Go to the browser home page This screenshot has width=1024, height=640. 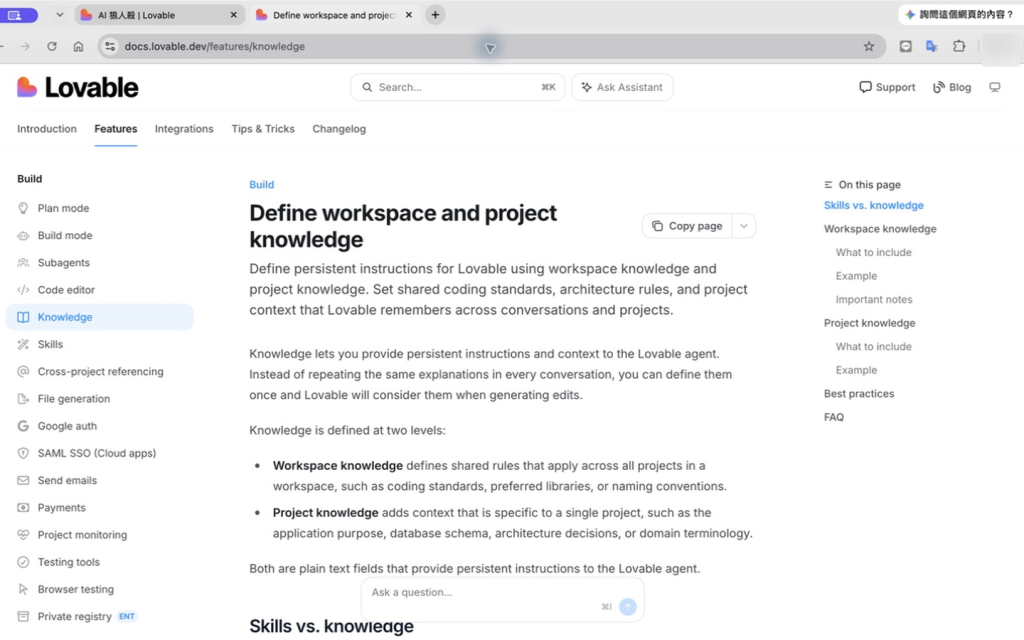[x=78, y=46]
